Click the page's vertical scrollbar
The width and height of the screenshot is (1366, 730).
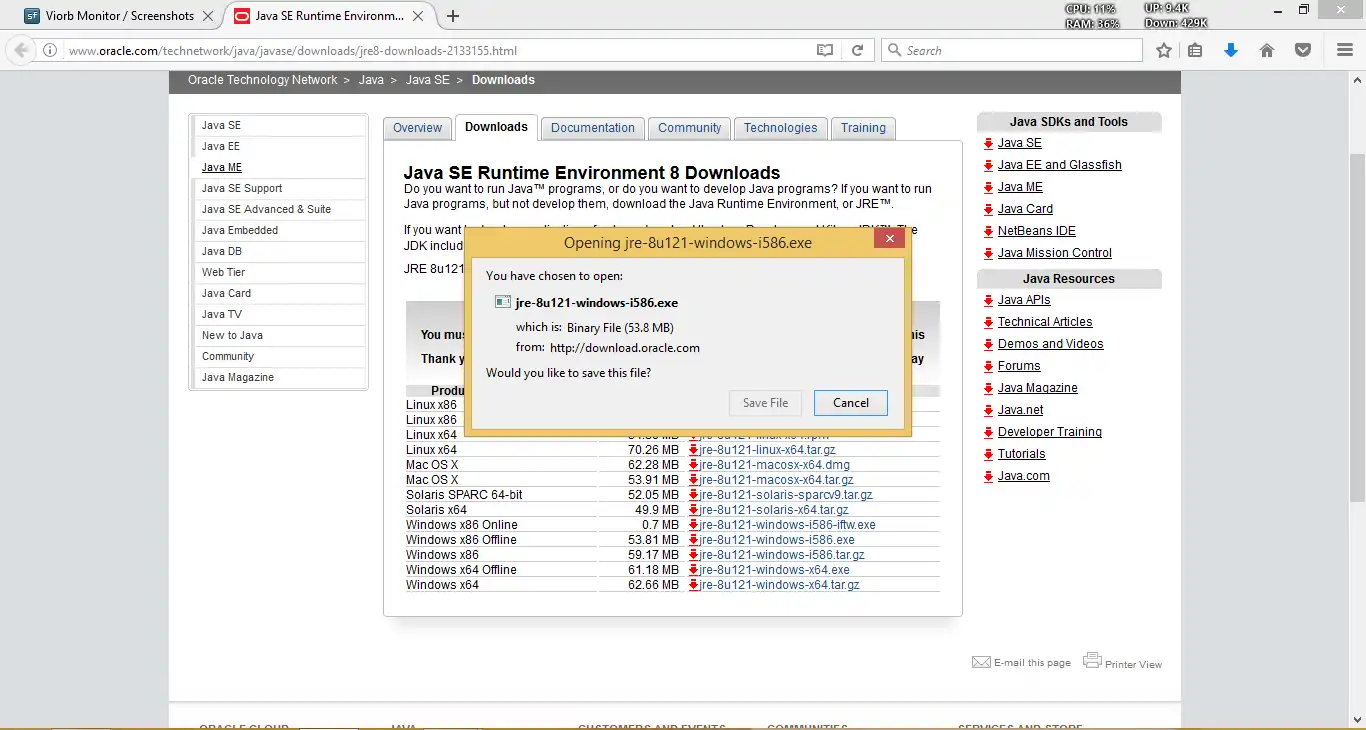point(1357,328)
